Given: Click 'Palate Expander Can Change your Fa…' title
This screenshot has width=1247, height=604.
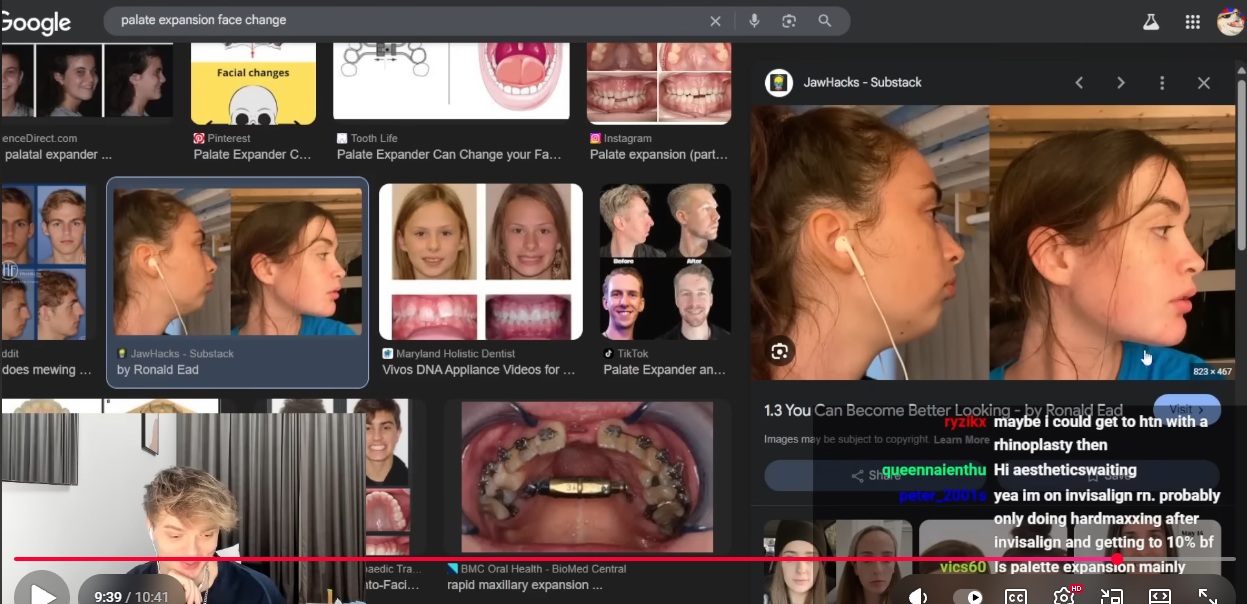Looking at the screenshot, I should [x=449, y=155].
